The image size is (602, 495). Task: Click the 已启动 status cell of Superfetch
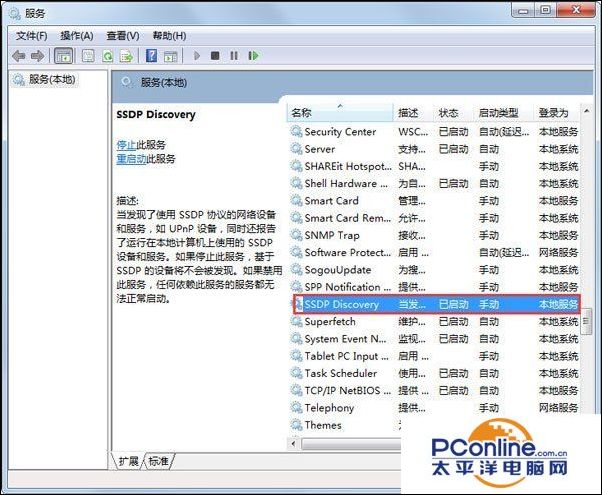click(x=453, y=321)
